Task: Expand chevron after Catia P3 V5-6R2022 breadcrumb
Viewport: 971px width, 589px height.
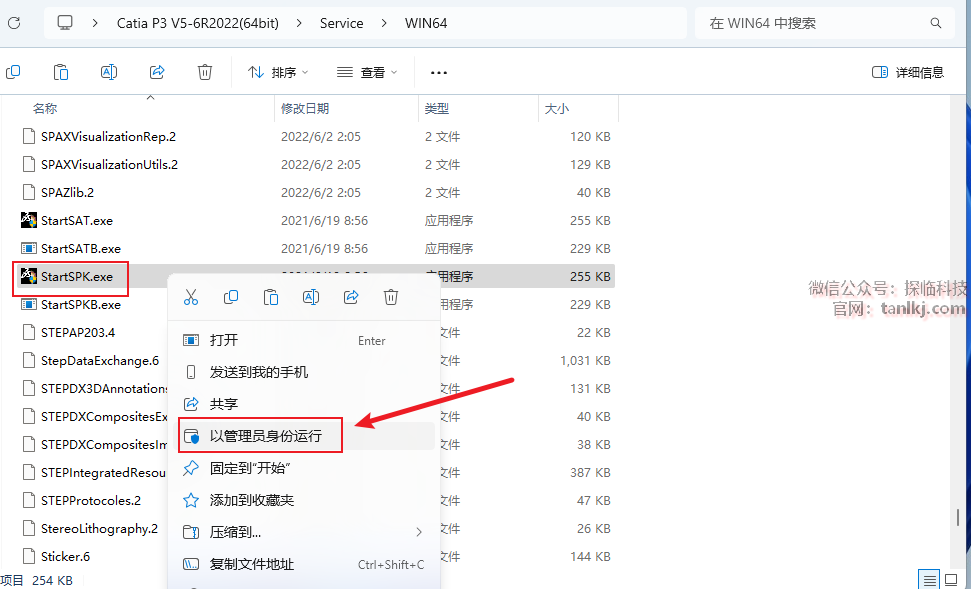Action: click(x=300, y=23)
